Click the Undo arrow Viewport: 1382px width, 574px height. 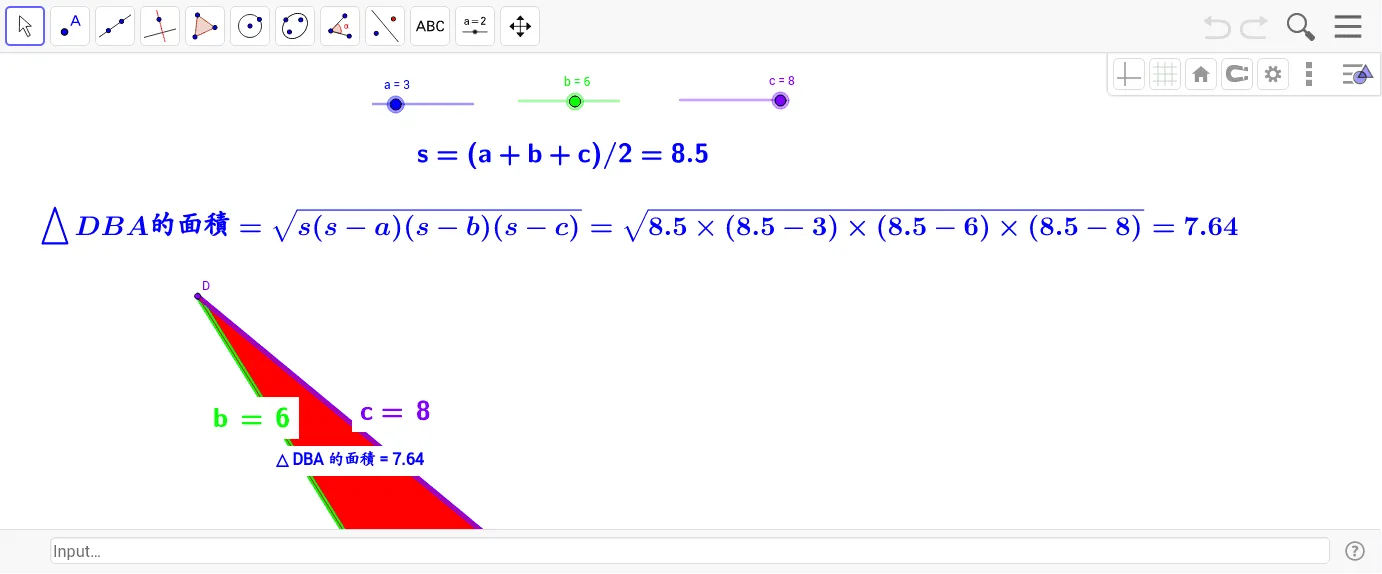pyautogui.click(x=1217, y=26)
